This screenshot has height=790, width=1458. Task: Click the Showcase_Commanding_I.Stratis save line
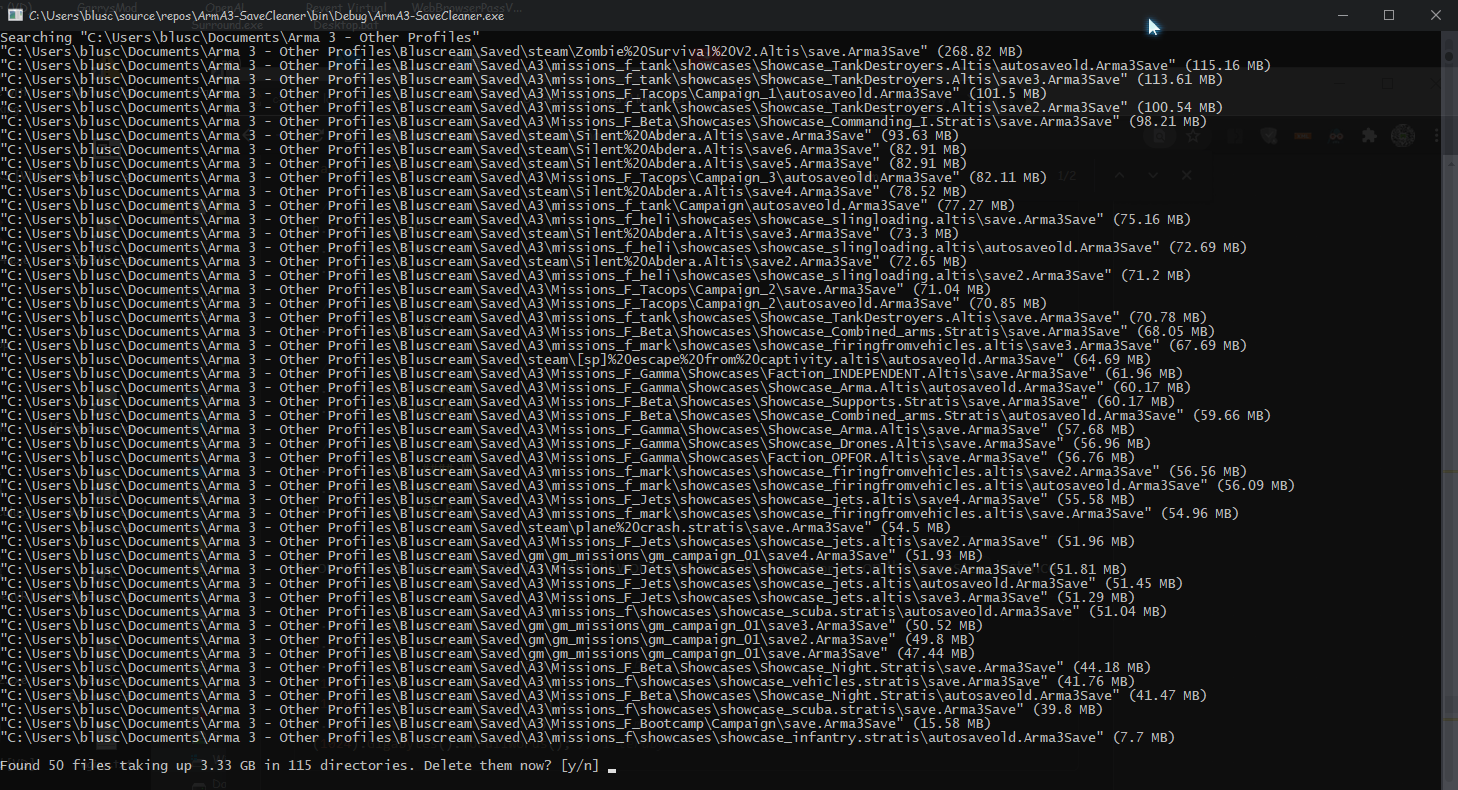[603, 121]
